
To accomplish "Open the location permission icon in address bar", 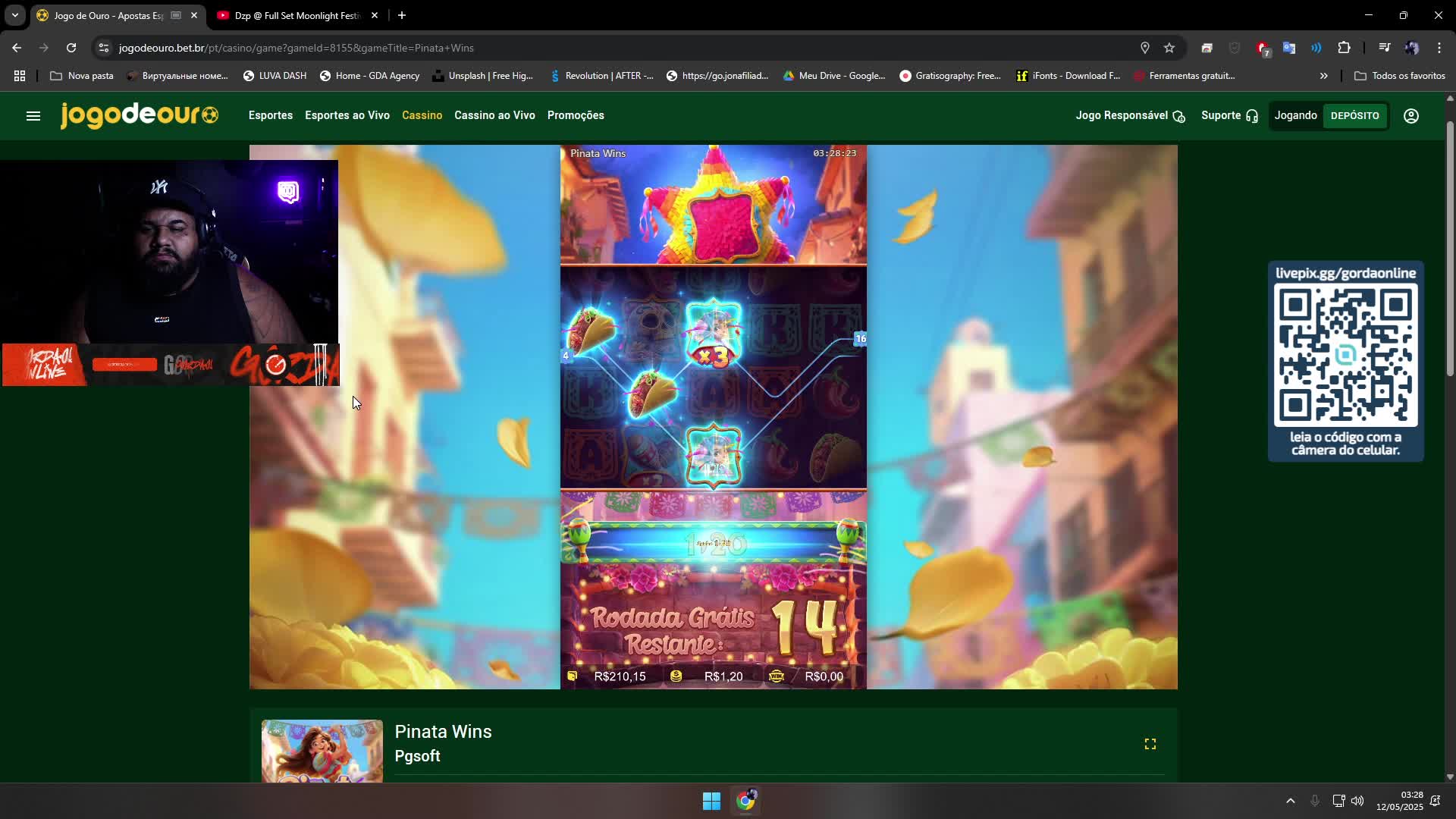I will (x=1145, y=48).
